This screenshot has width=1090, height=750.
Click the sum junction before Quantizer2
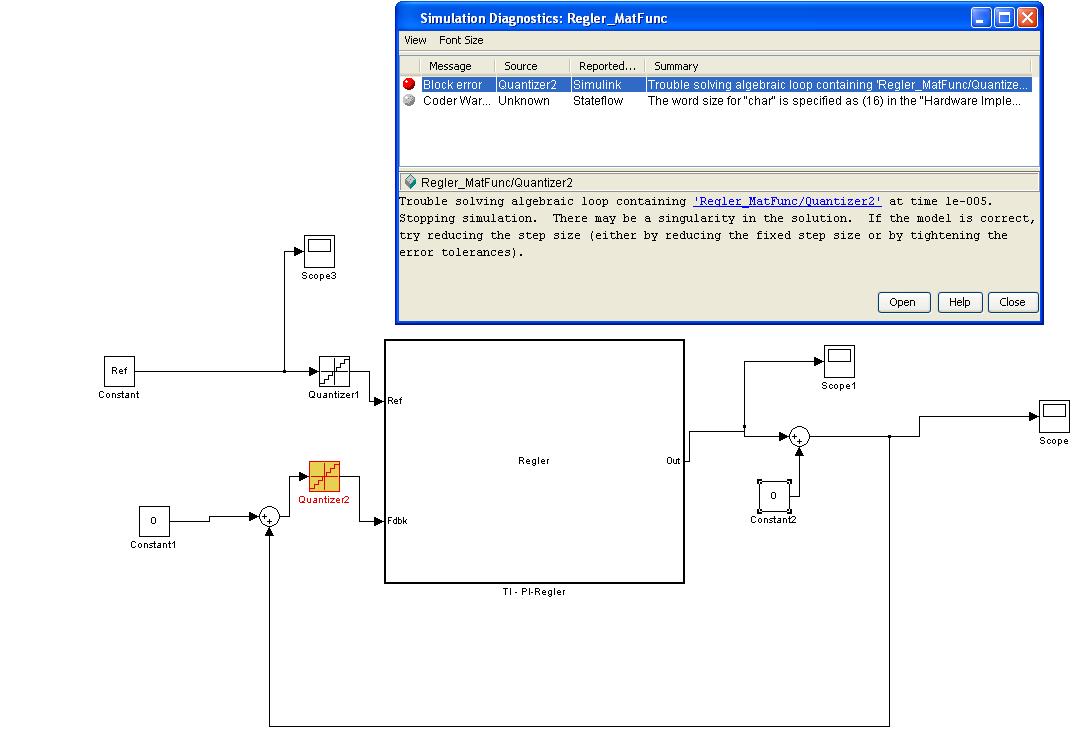pyautogui.click(x=269, y=516)
